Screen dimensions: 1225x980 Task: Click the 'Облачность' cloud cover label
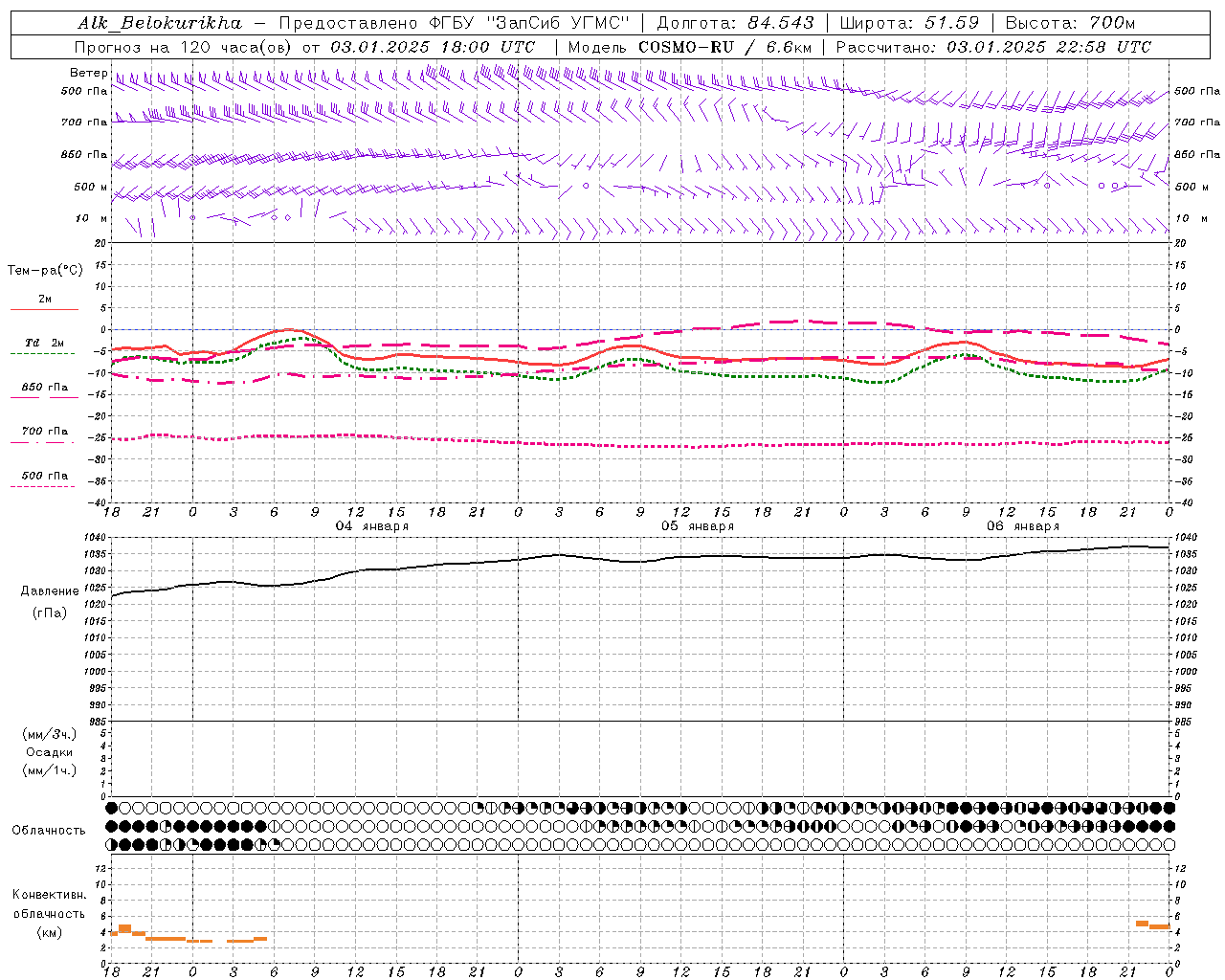(49, 831)
